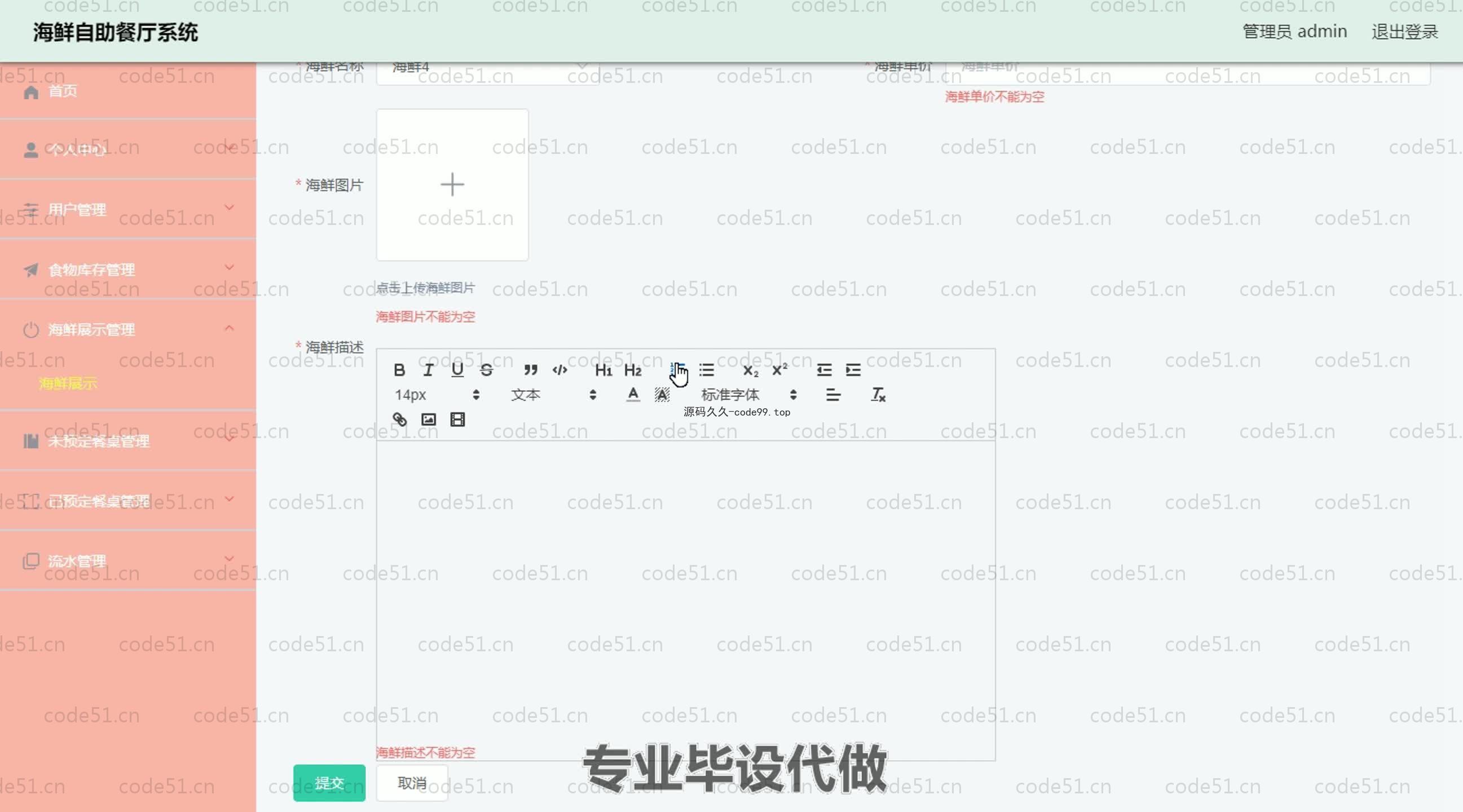Click the 取消 cancel button
The width and height of the screenshot is (1463, 812).
[412, 783]
